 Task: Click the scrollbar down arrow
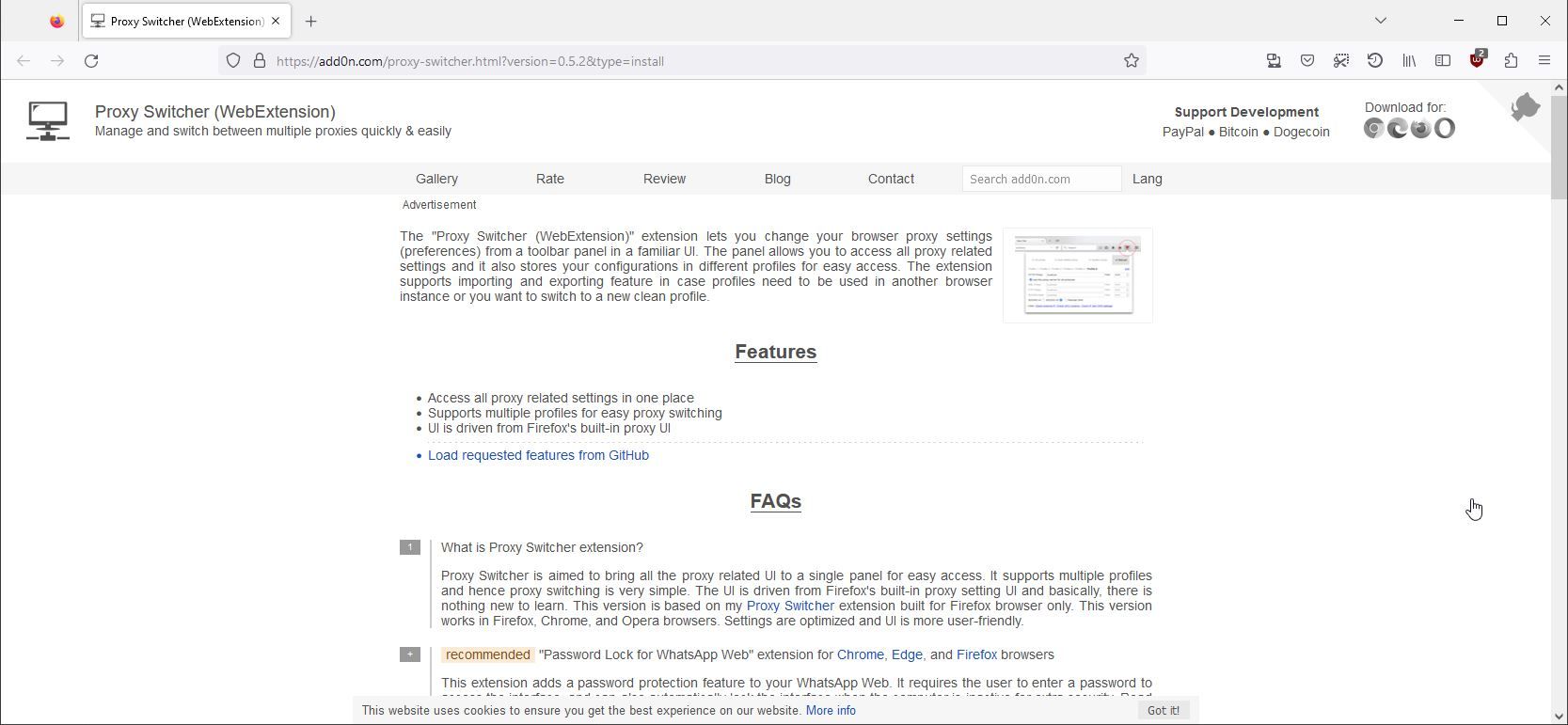(1559, 717)
